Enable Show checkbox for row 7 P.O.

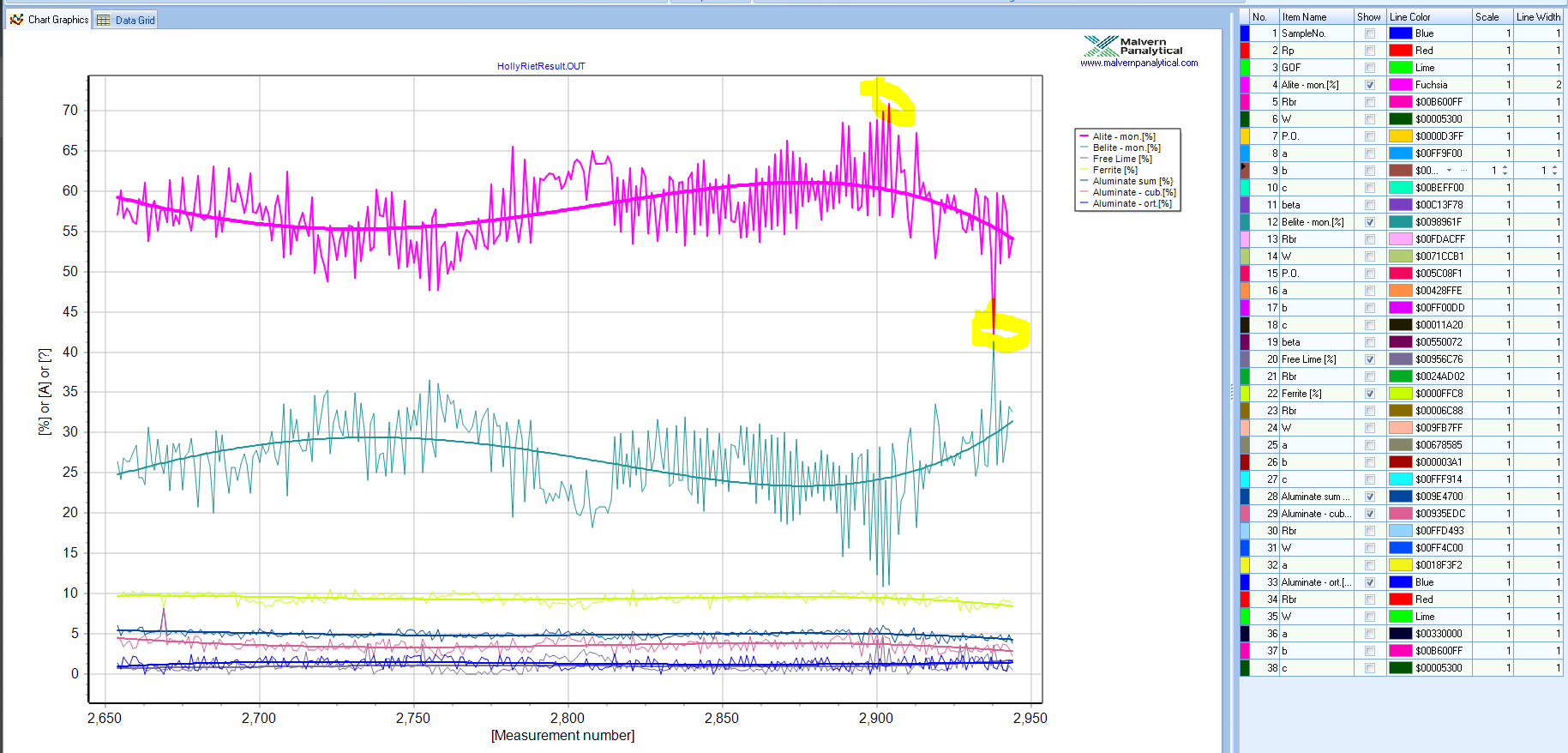pos(1370,136)
